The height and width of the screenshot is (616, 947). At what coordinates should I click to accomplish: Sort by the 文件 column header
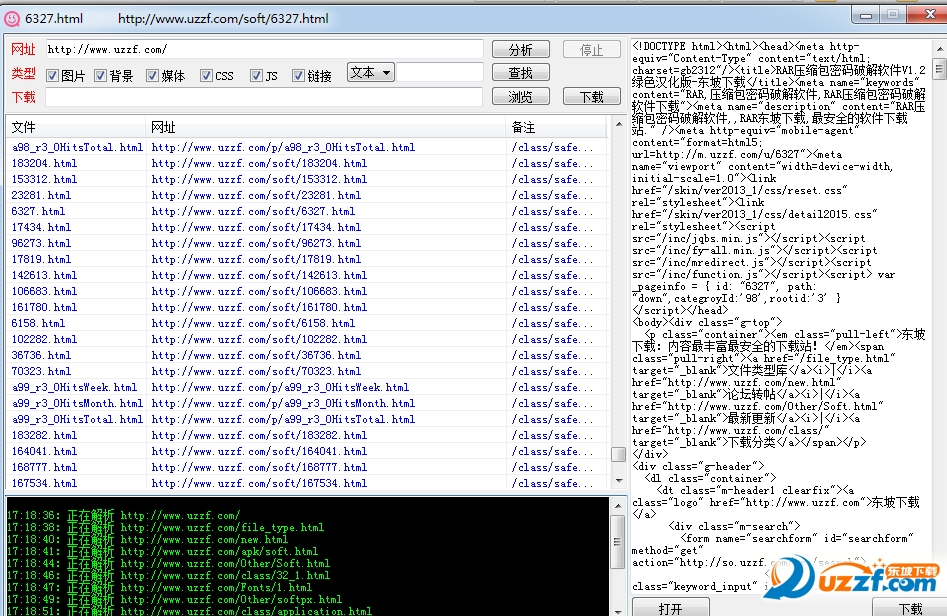[x=75, y=127]
